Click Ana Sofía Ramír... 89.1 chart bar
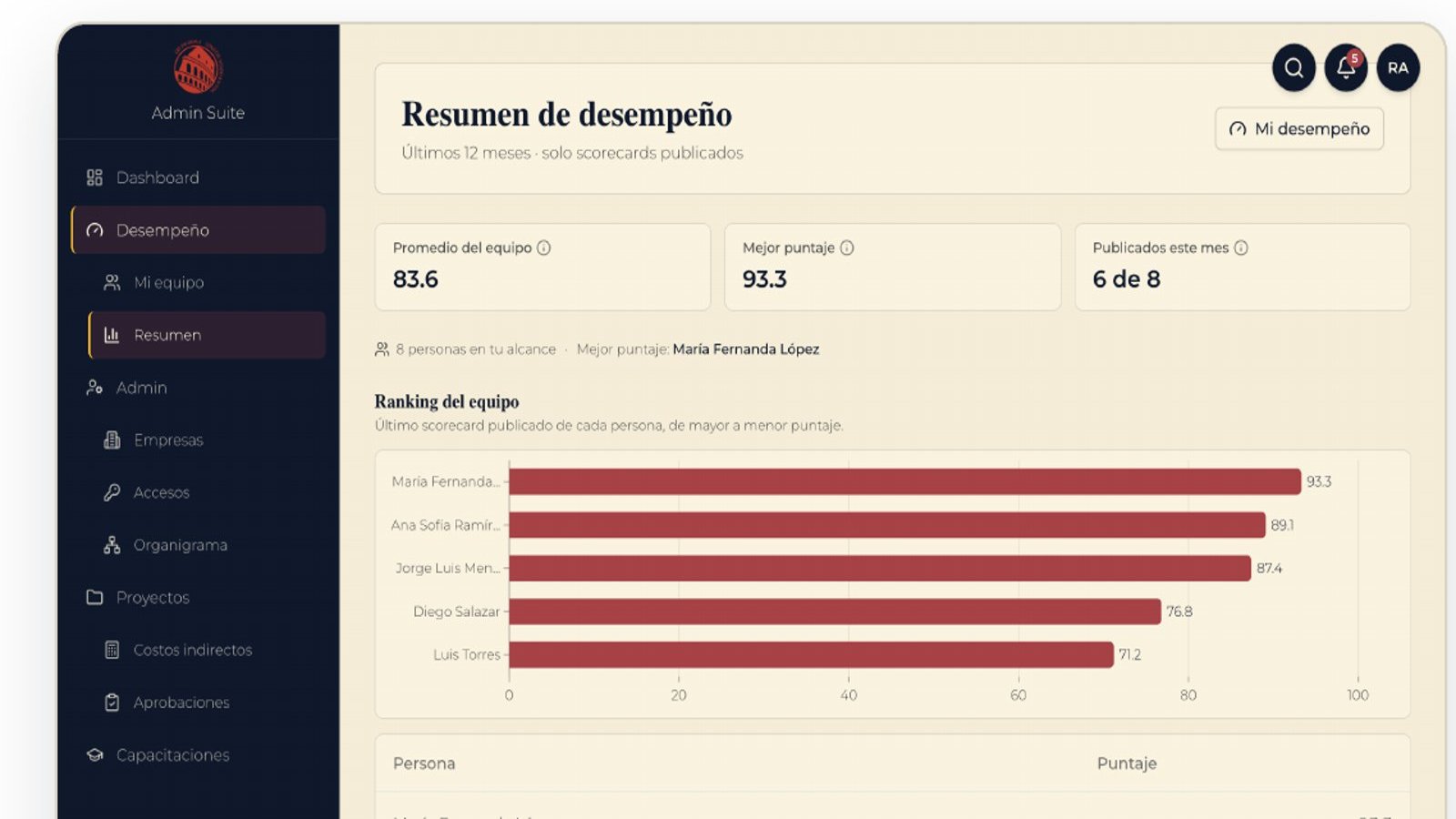Image resolution: width=1456 pixels, height=819 pixels. pos(887,525)
